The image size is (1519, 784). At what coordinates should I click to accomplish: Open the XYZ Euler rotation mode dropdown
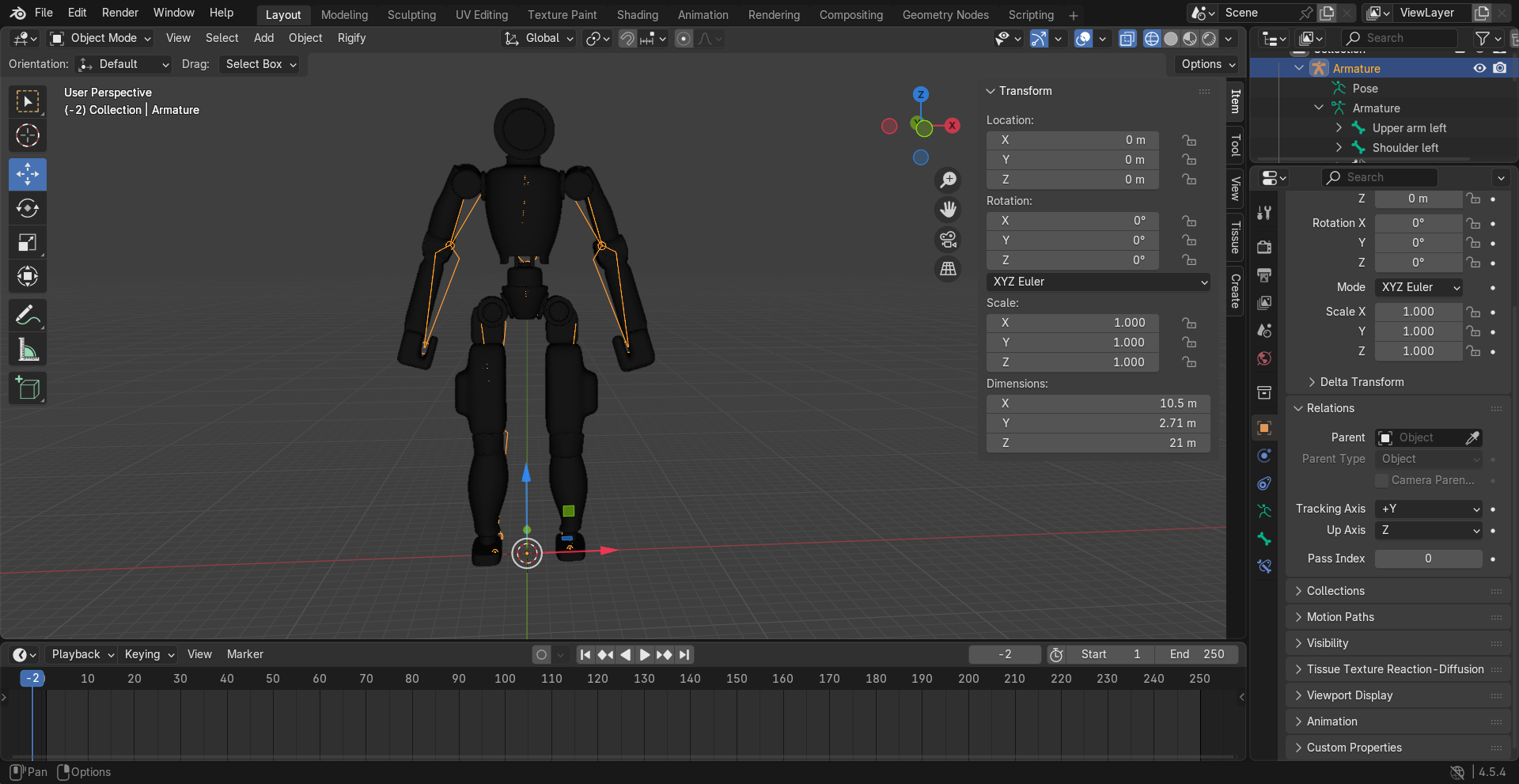[x=1098, y=282]
